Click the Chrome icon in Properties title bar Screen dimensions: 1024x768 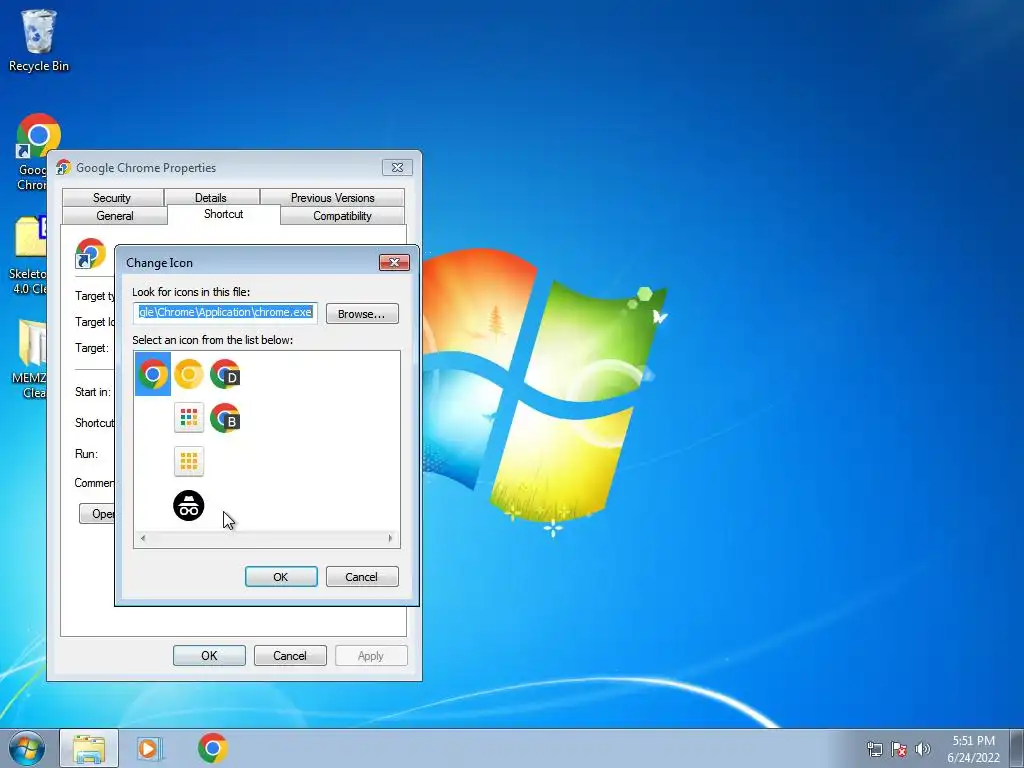tap(63, 167)
